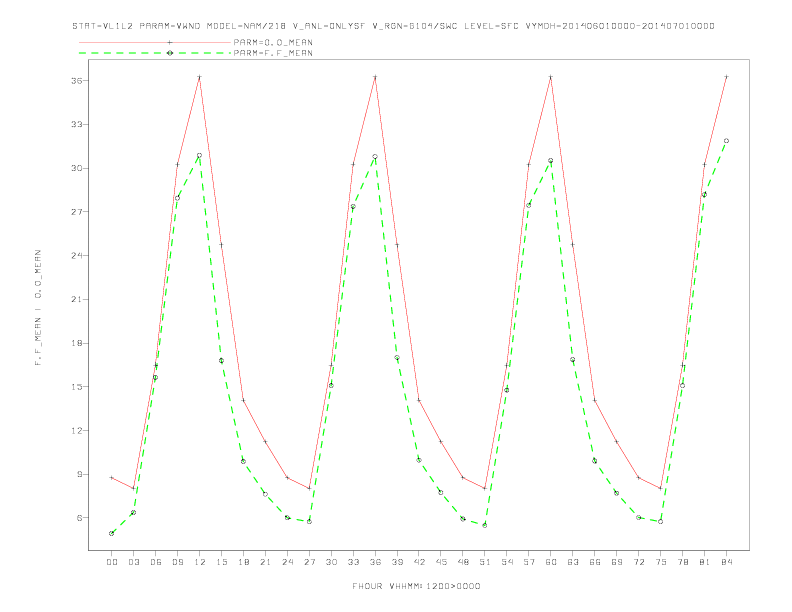
Task: Click the y-axis label F.F_MEAN | O.O_MEAN
Action: pyautogui.click(x=38, y=308)
